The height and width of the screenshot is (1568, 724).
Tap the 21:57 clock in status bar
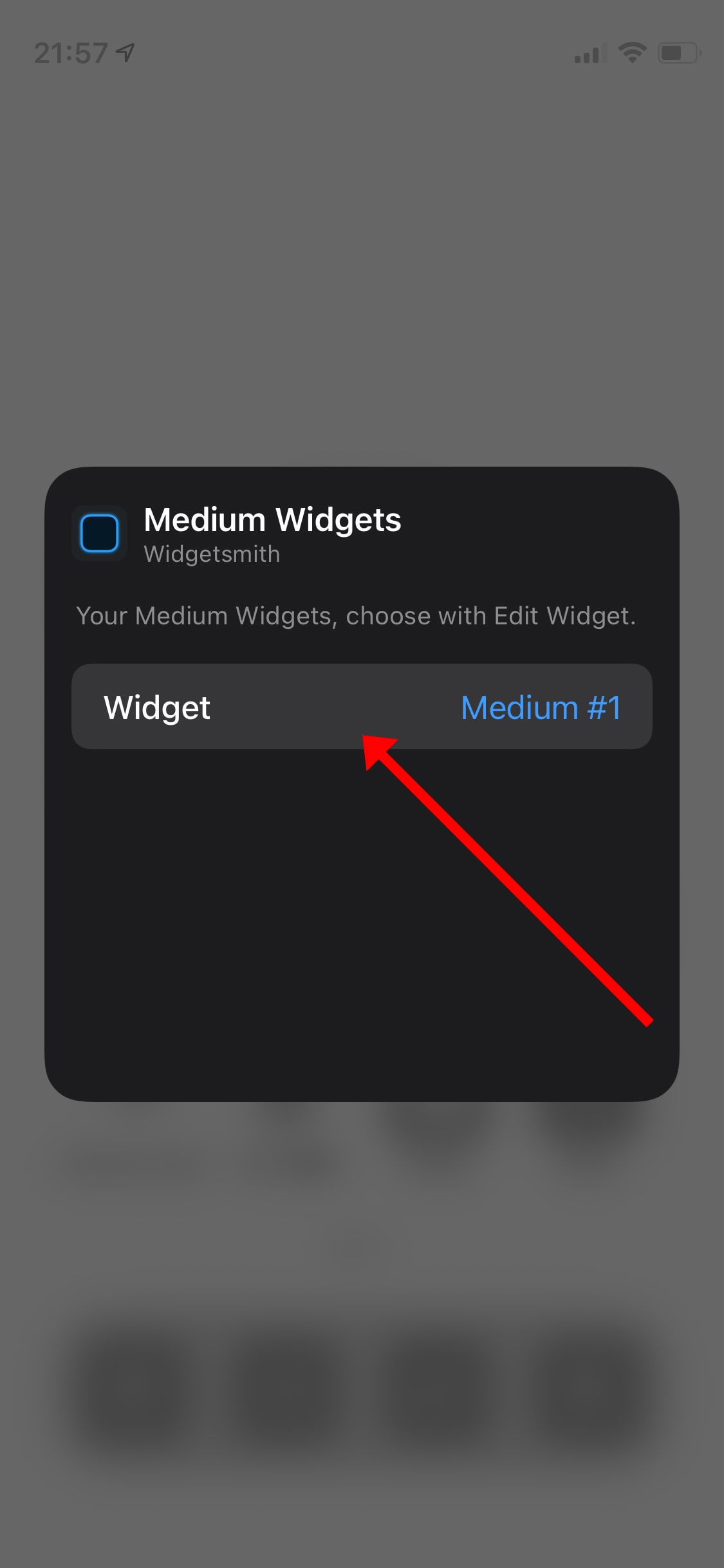(70, 53)
